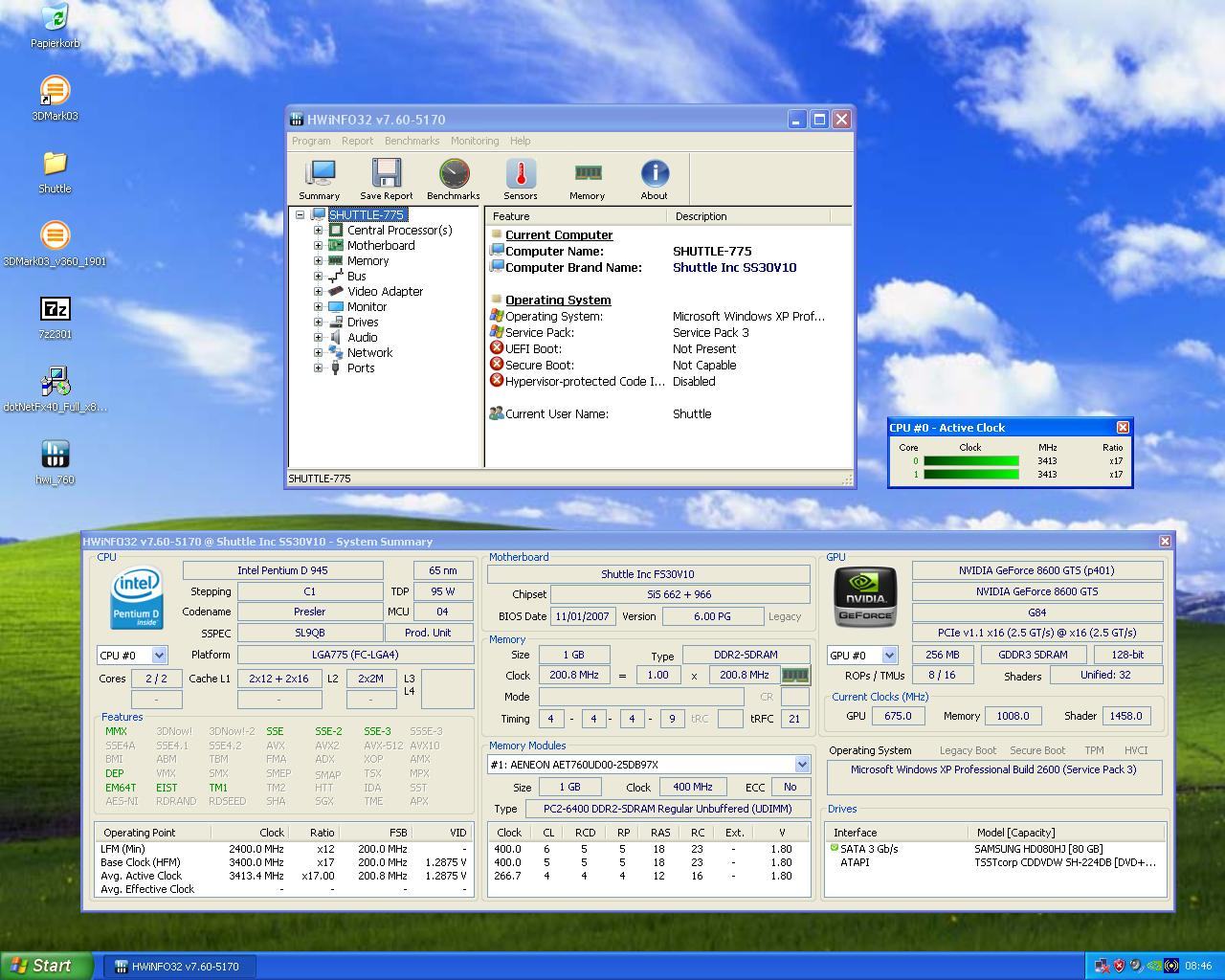Click the Monitor tree icon

coord(336,306)
